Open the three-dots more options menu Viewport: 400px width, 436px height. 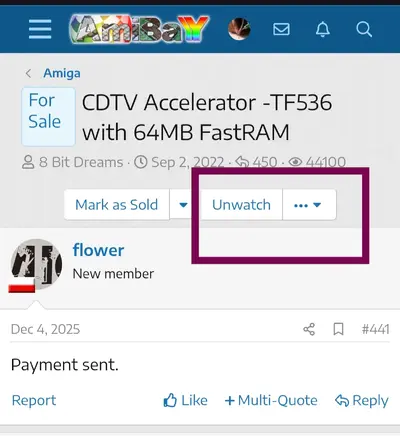tap(309, 205)
